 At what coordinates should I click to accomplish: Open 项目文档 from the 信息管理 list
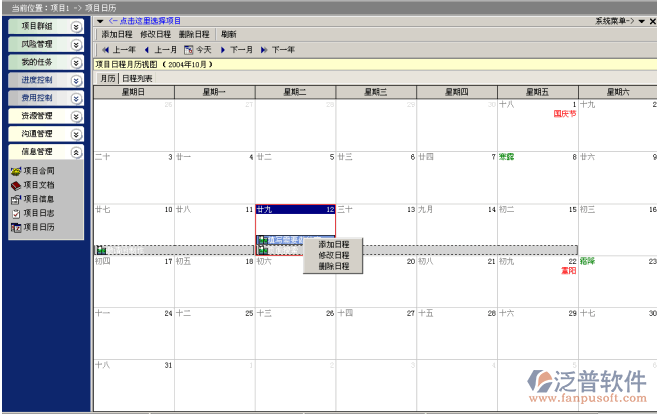pyautogui.click(x=39, y=185)
